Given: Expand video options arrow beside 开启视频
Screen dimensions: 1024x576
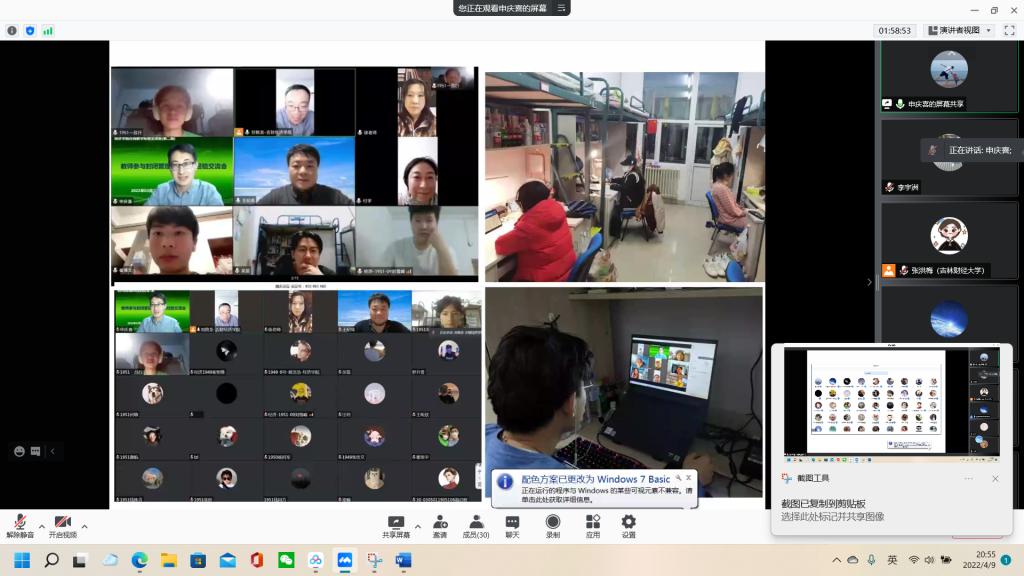Looking at the screenshot, I should (x=84, y=525).
